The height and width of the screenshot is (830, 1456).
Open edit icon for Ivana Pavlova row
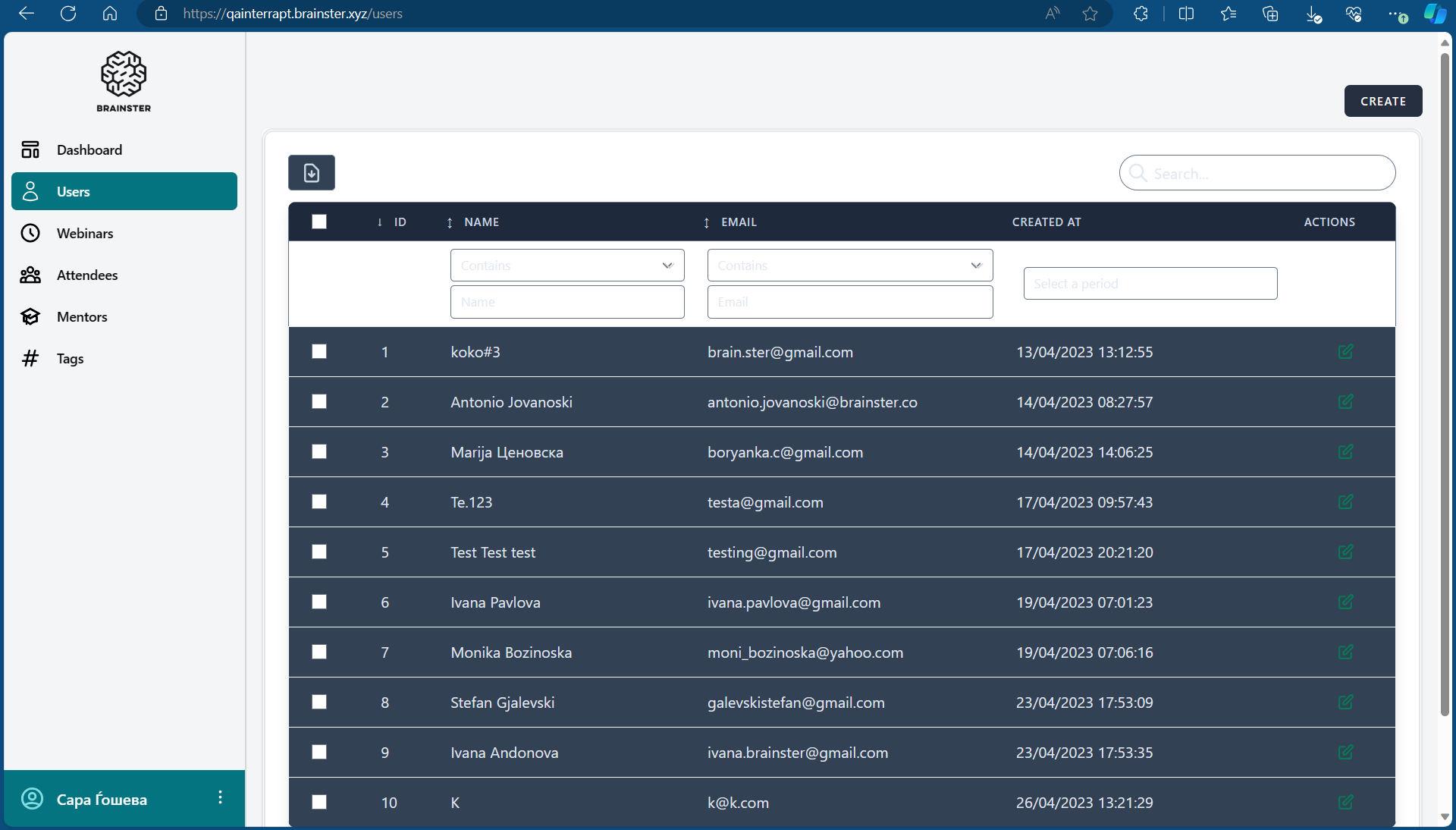[x=1345, y=602]
